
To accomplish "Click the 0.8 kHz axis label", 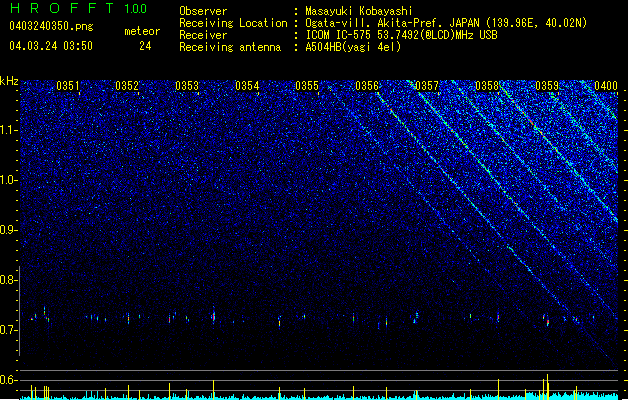I will (x=9, y=280).
